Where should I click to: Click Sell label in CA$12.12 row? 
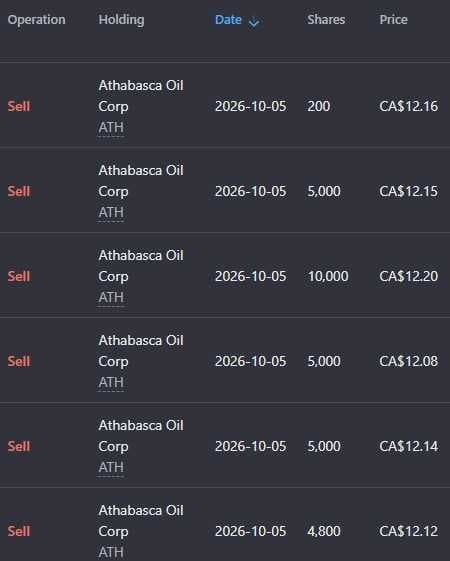[19, 531]
